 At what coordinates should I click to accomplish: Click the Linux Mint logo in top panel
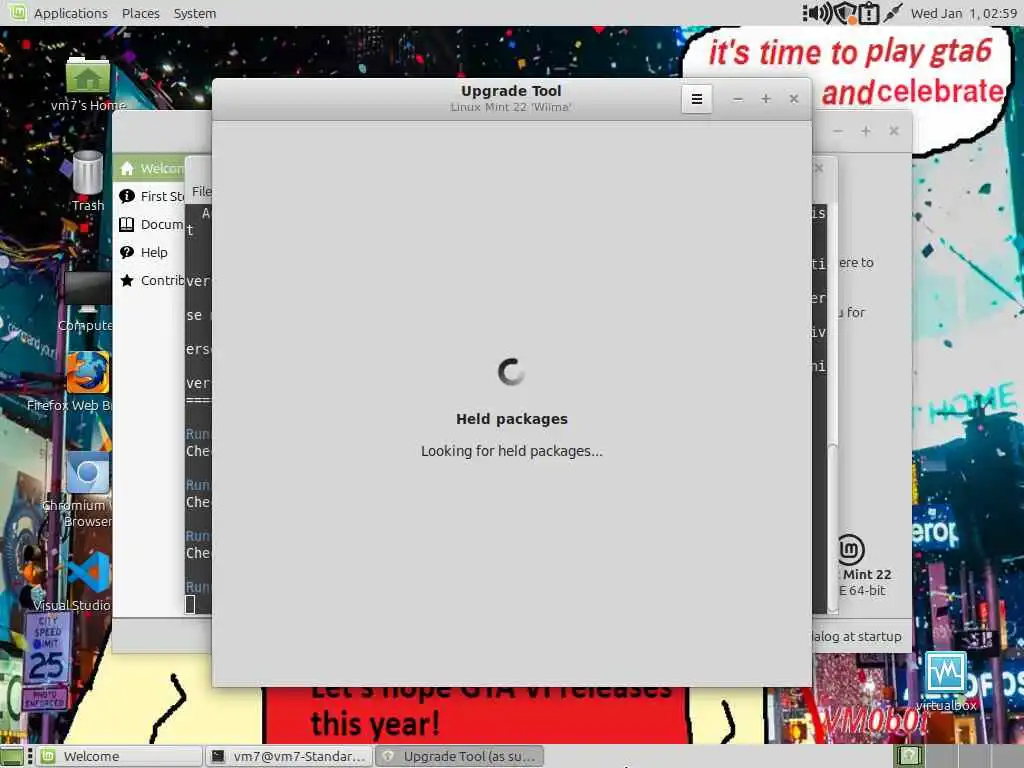point(17,12)
